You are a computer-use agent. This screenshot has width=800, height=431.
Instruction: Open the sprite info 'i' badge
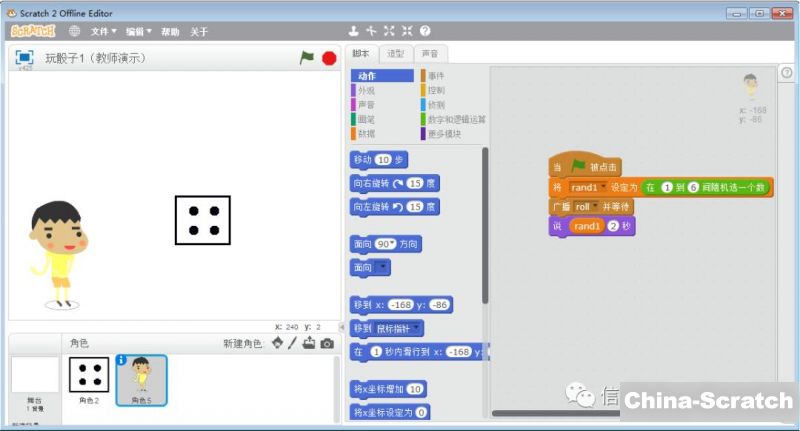(121, 360)
